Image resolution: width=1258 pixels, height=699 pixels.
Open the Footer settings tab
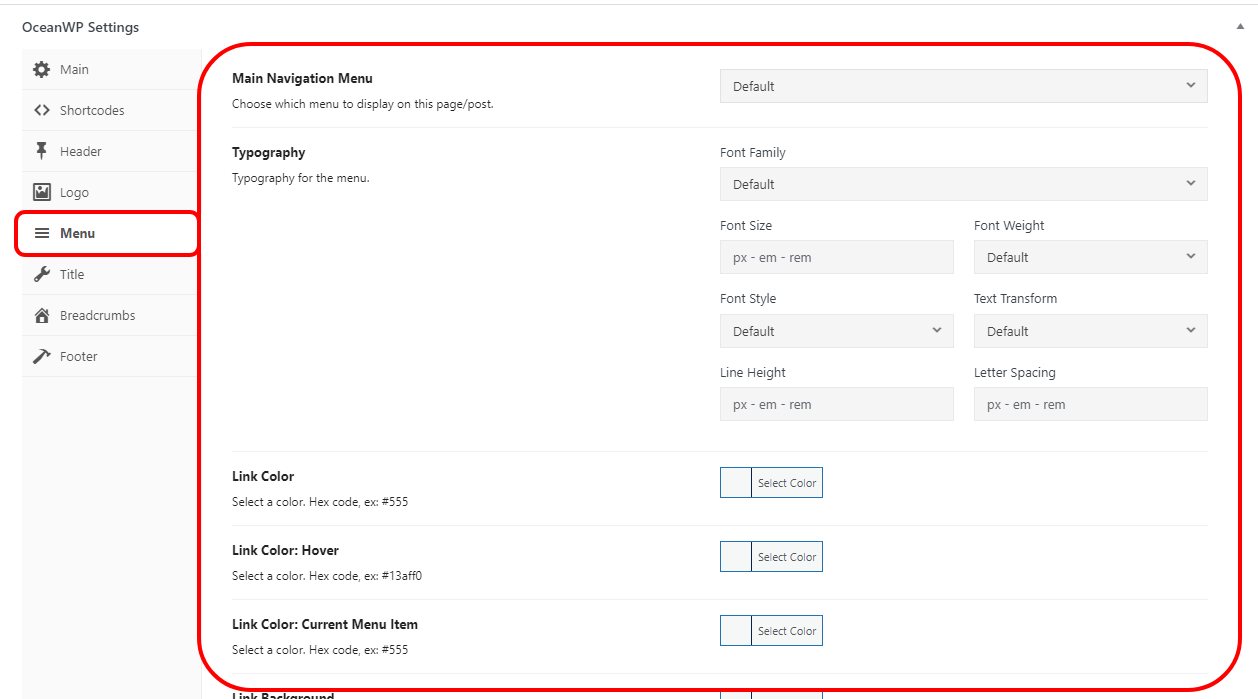point(111,356)
